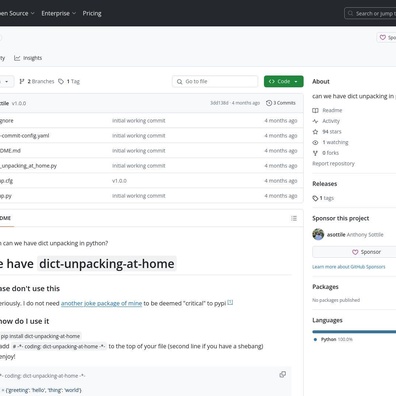Open the Enterprise menu
Screen dimensions: 396x396
(59, 13)
